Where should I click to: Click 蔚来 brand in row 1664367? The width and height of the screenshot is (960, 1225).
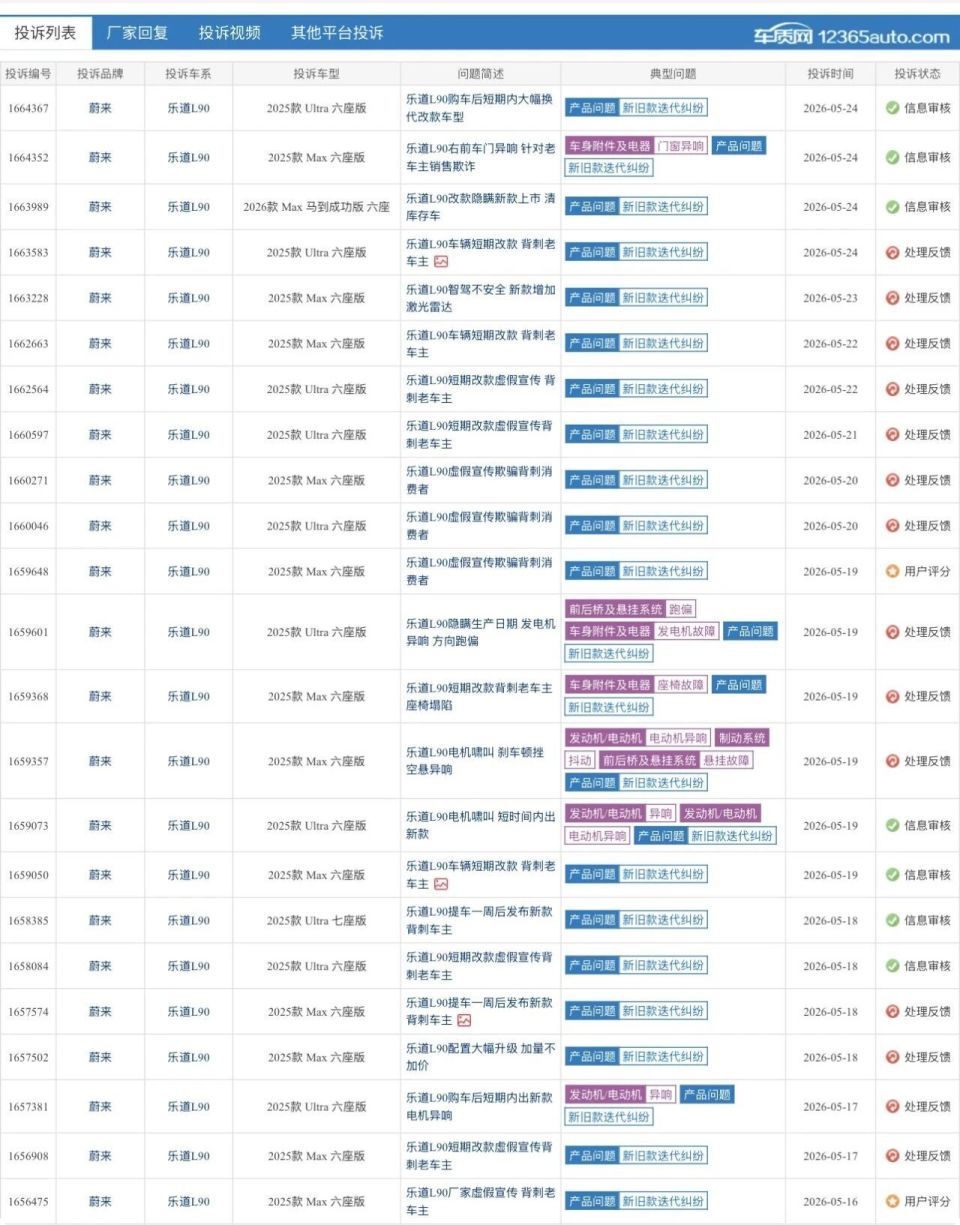click(x=100, y=108)
